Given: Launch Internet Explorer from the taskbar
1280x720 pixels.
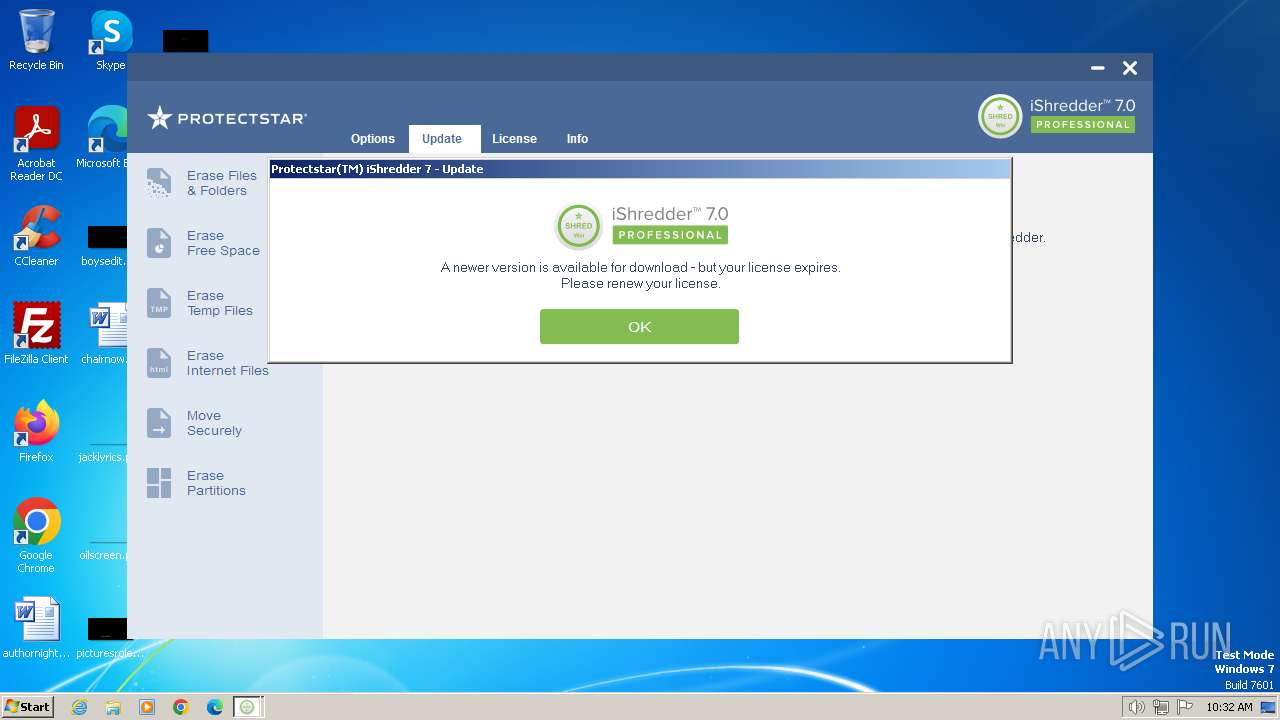Looking at the screenshot, I should [x=79, y=707].
